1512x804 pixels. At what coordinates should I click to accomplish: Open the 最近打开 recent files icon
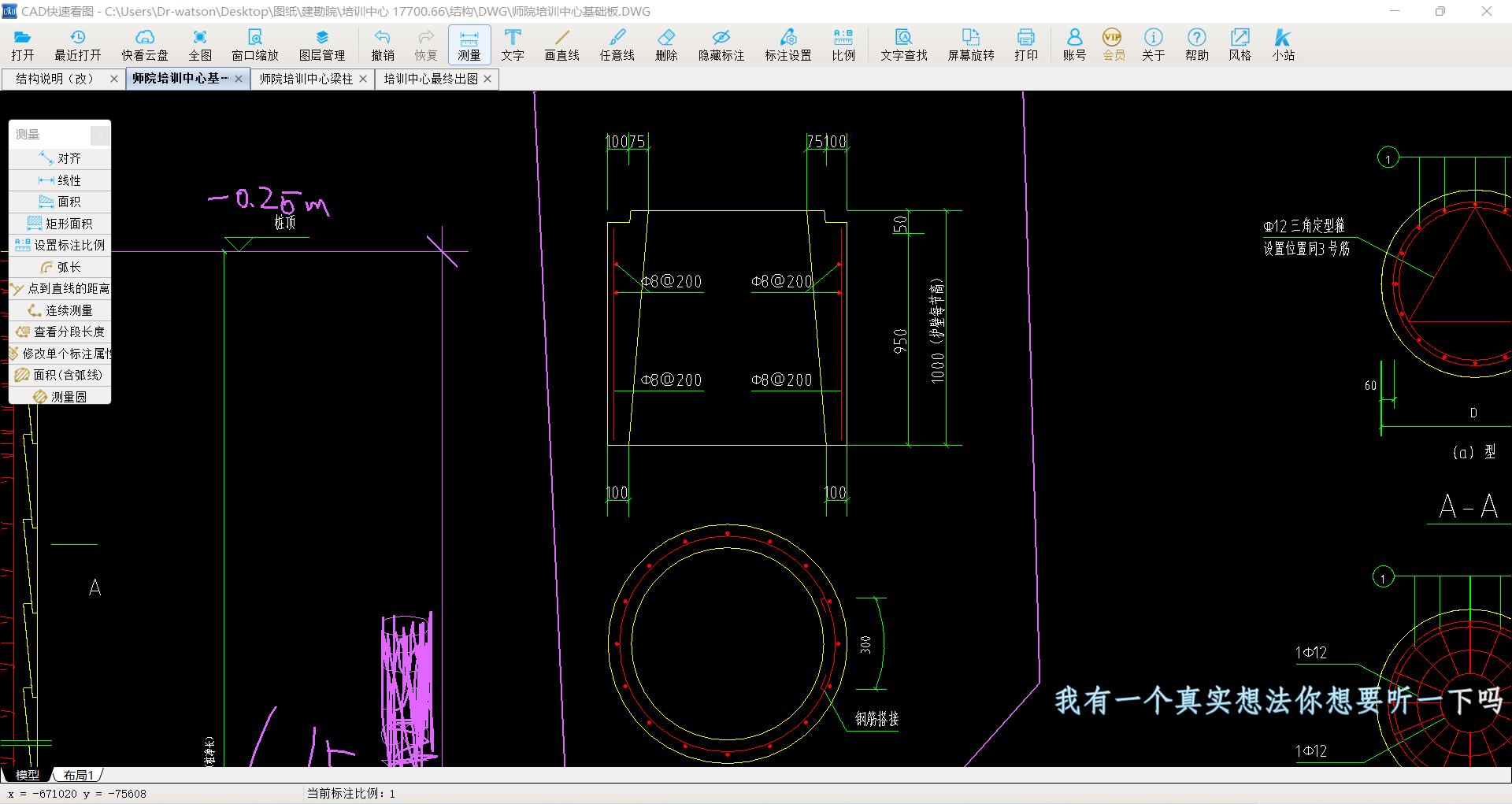coord(77,45)
